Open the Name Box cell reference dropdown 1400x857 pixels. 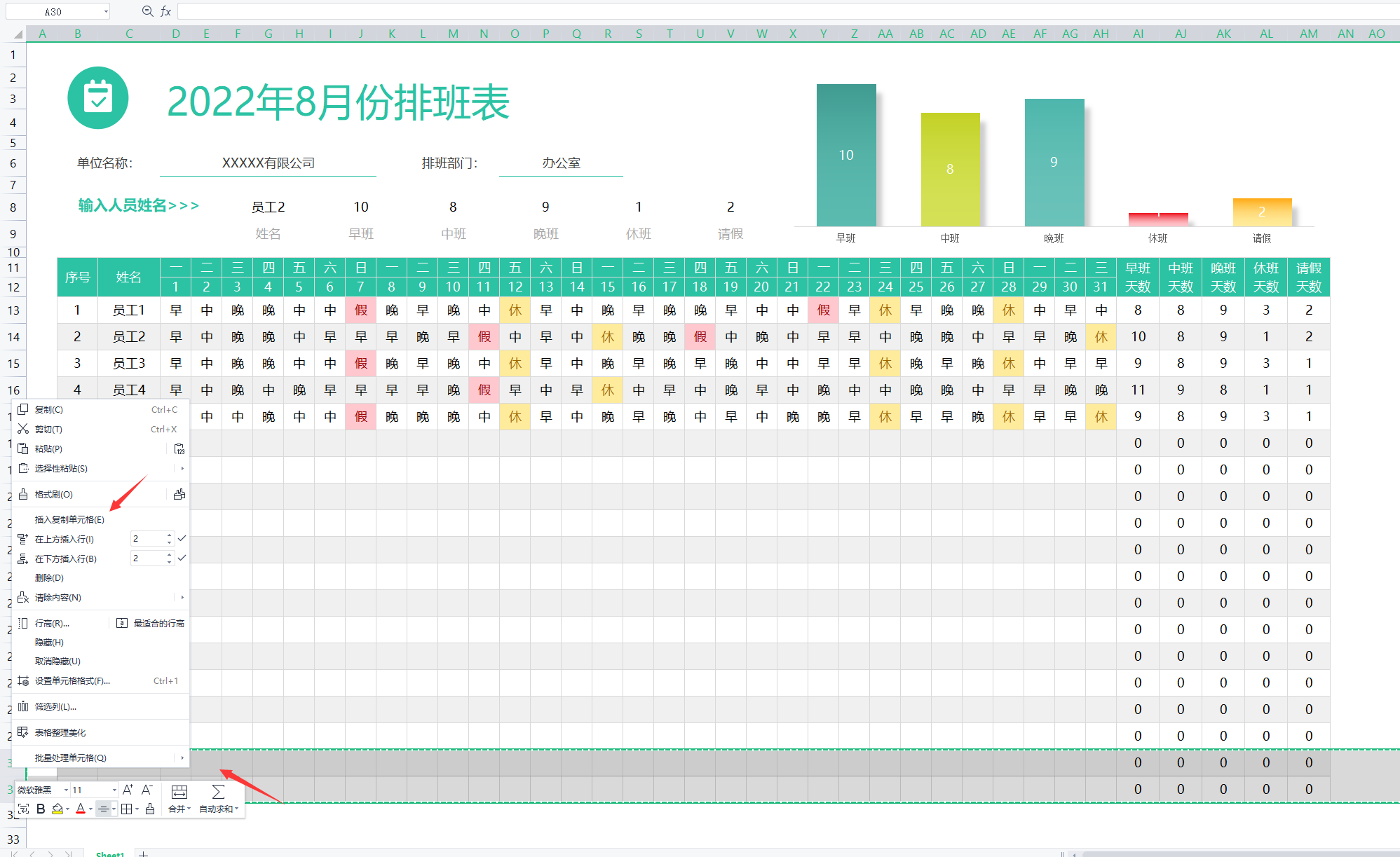pyautogui.click(x=106, y=11)
